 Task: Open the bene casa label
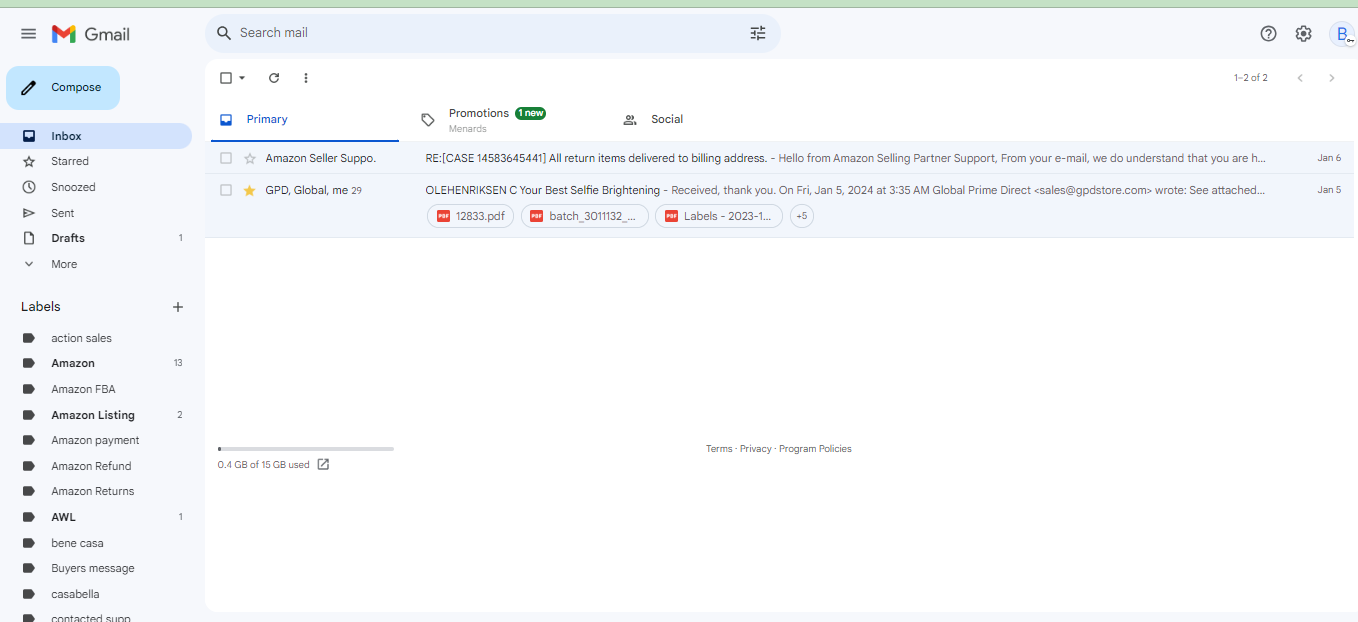[96, 543]
